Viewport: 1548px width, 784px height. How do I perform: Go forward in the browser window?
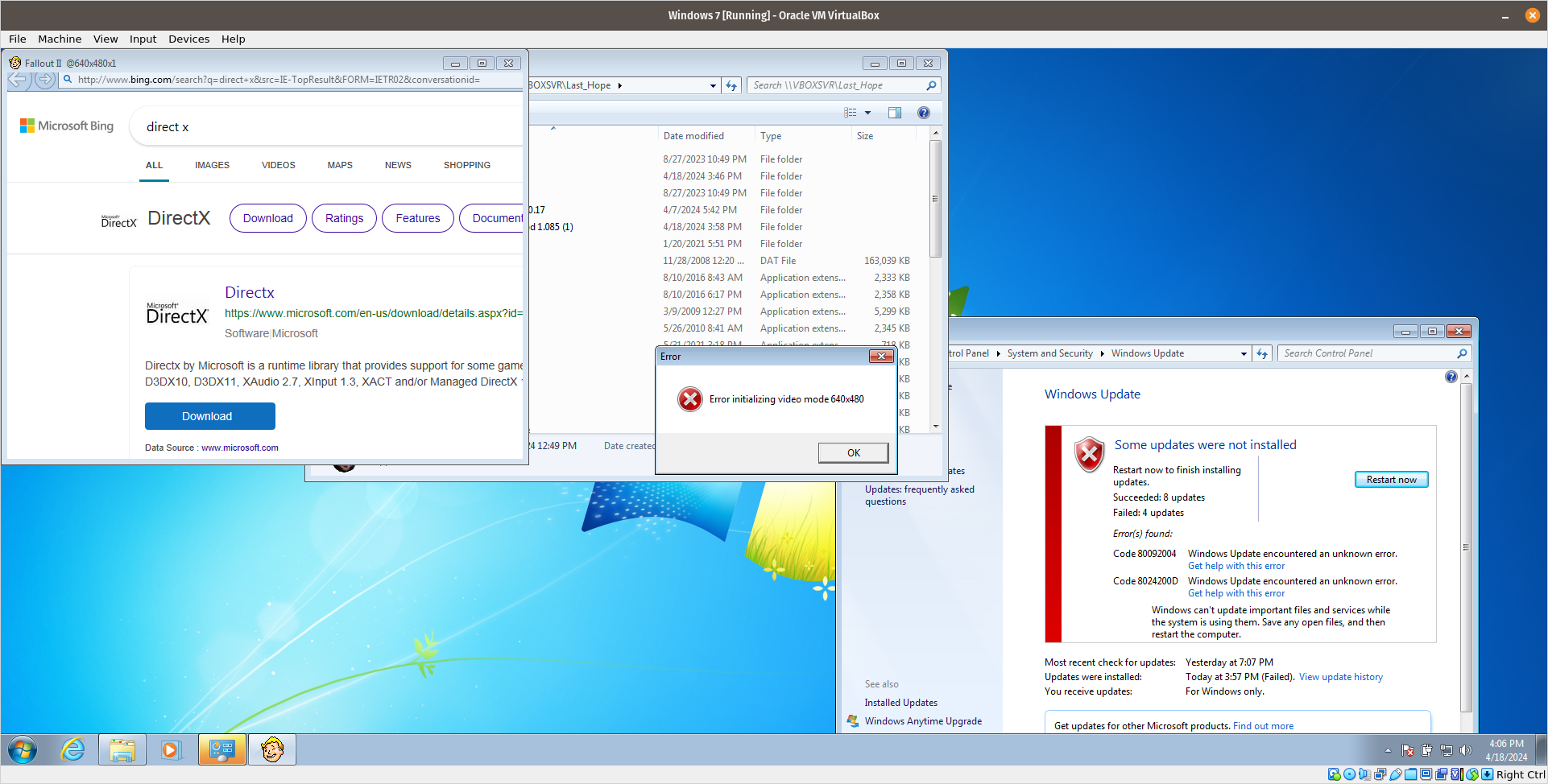point(45,79)
